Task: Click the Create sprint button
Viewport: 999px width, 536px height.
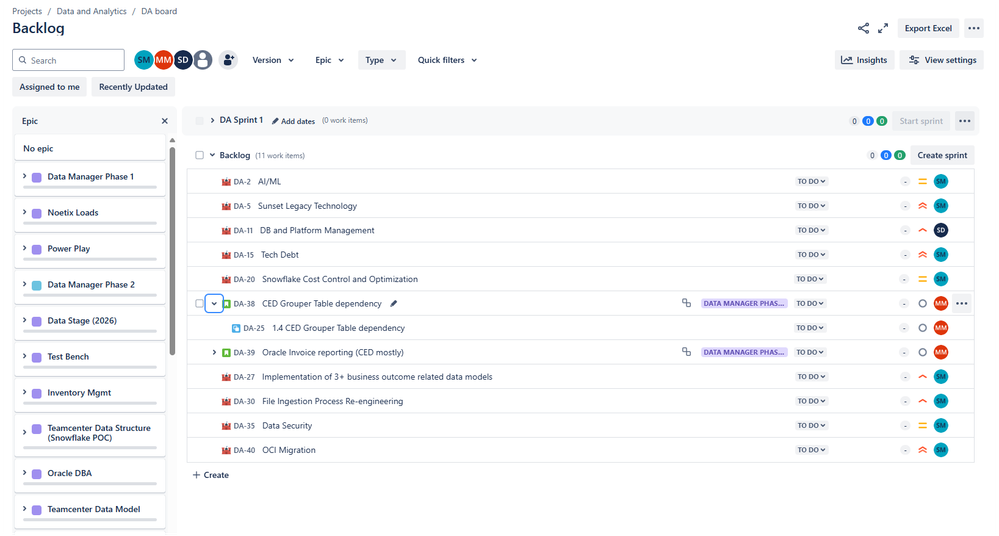Action: (x=942, y=155)
